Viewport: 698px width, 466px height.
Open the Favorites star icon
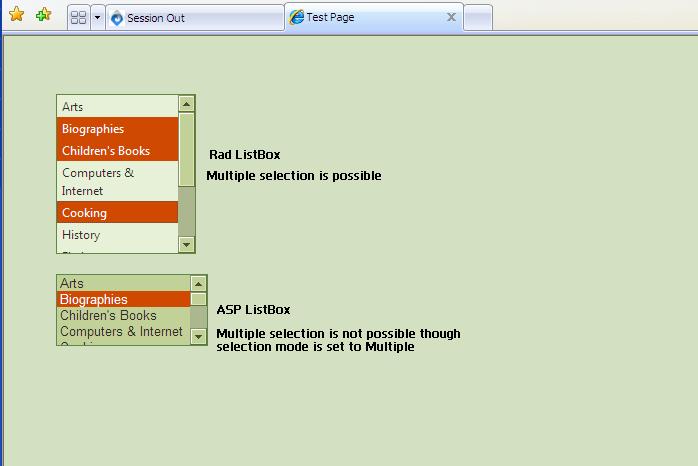click(x=16, y=14)
